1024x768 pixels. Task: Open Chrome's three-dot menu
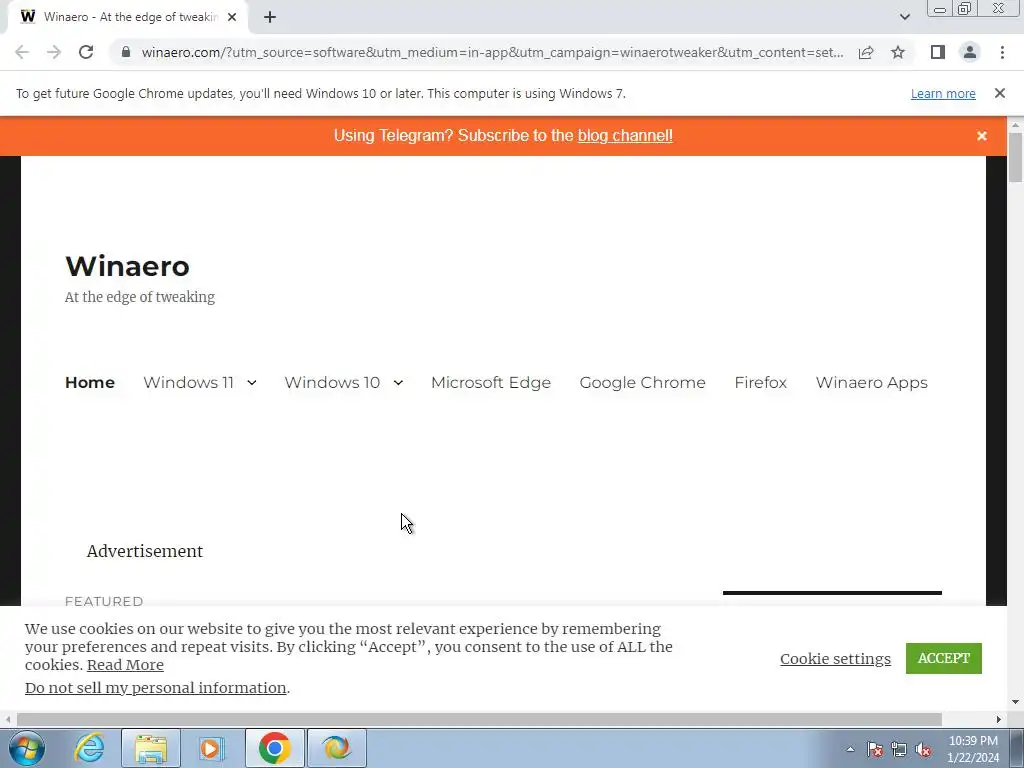[1002, 52]
